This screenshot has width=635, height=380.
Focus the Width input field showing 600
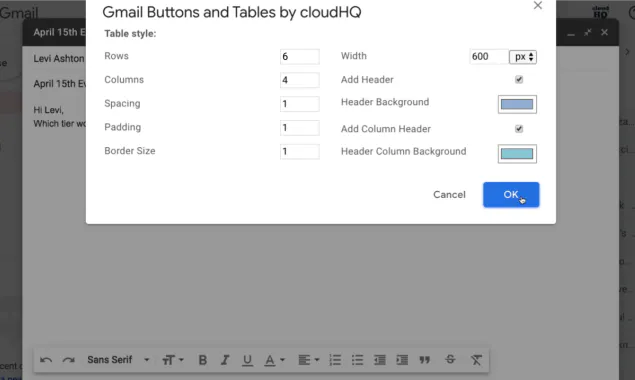[489, 57]
